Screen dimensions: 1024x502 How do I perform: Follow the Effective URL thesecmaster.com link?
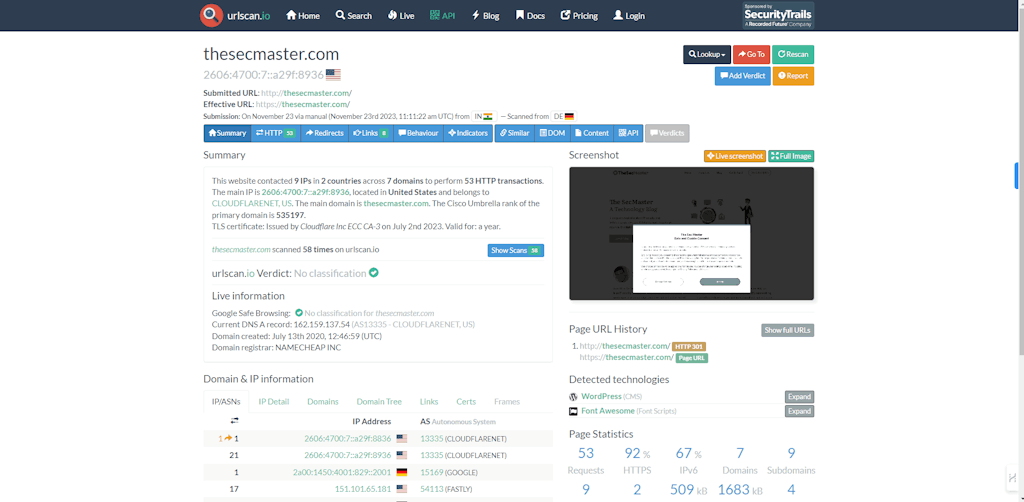302,104
